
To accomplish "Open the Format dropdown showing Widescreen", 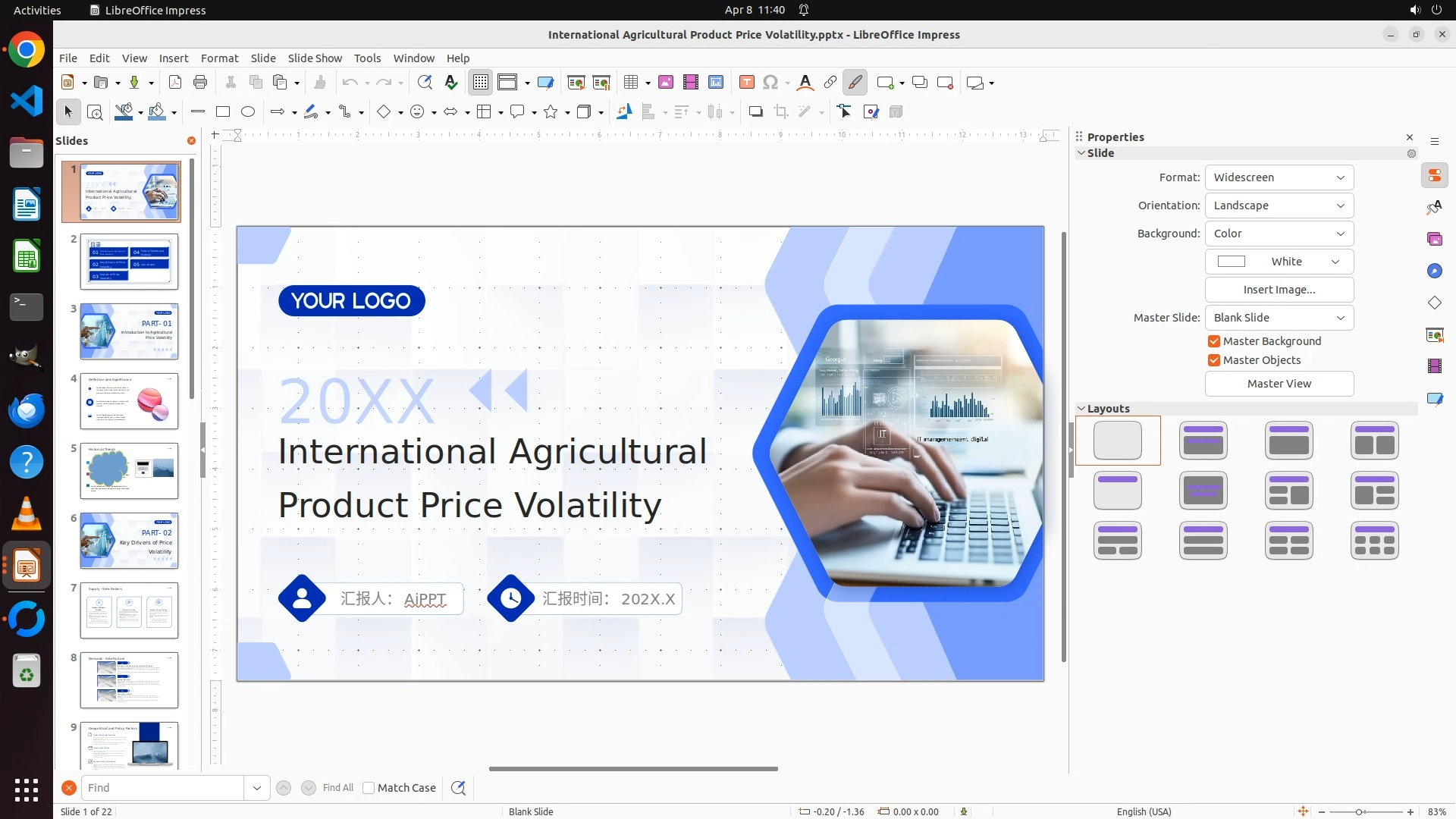I will pos(1279,177).
